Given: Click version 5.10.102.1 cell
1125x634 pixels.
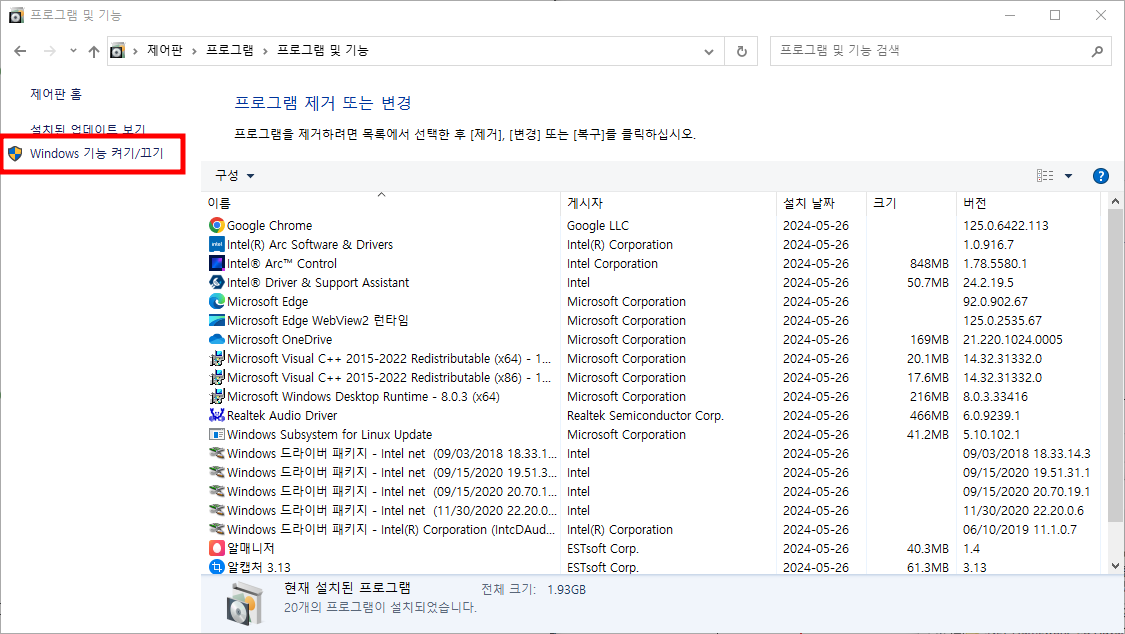Looking at the screenshot, I should click(x=991, y=435).
